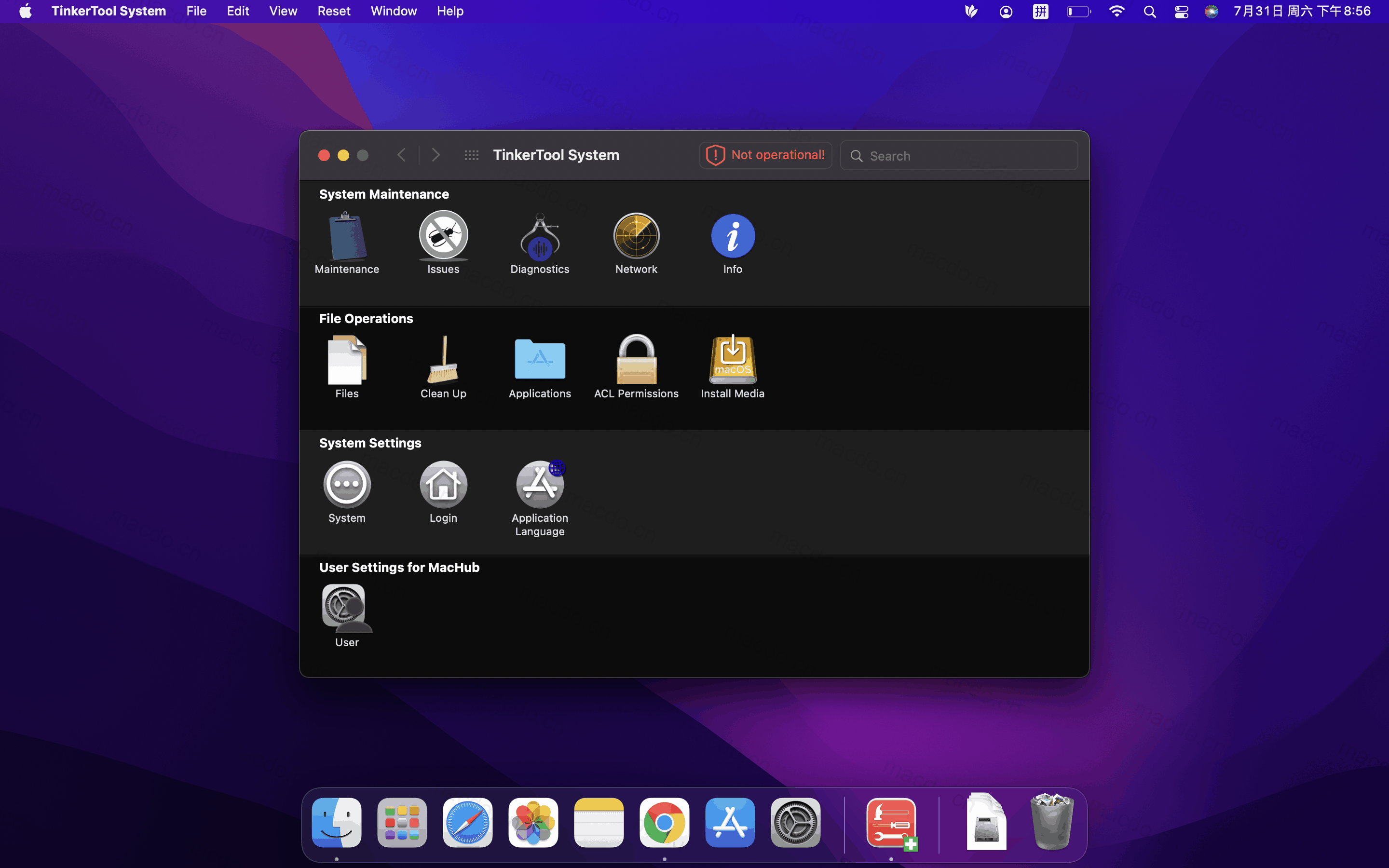The image size is (1389, 868).
Task: Open the Help menu
Action: pyautogui.click(x=450, y=11)
